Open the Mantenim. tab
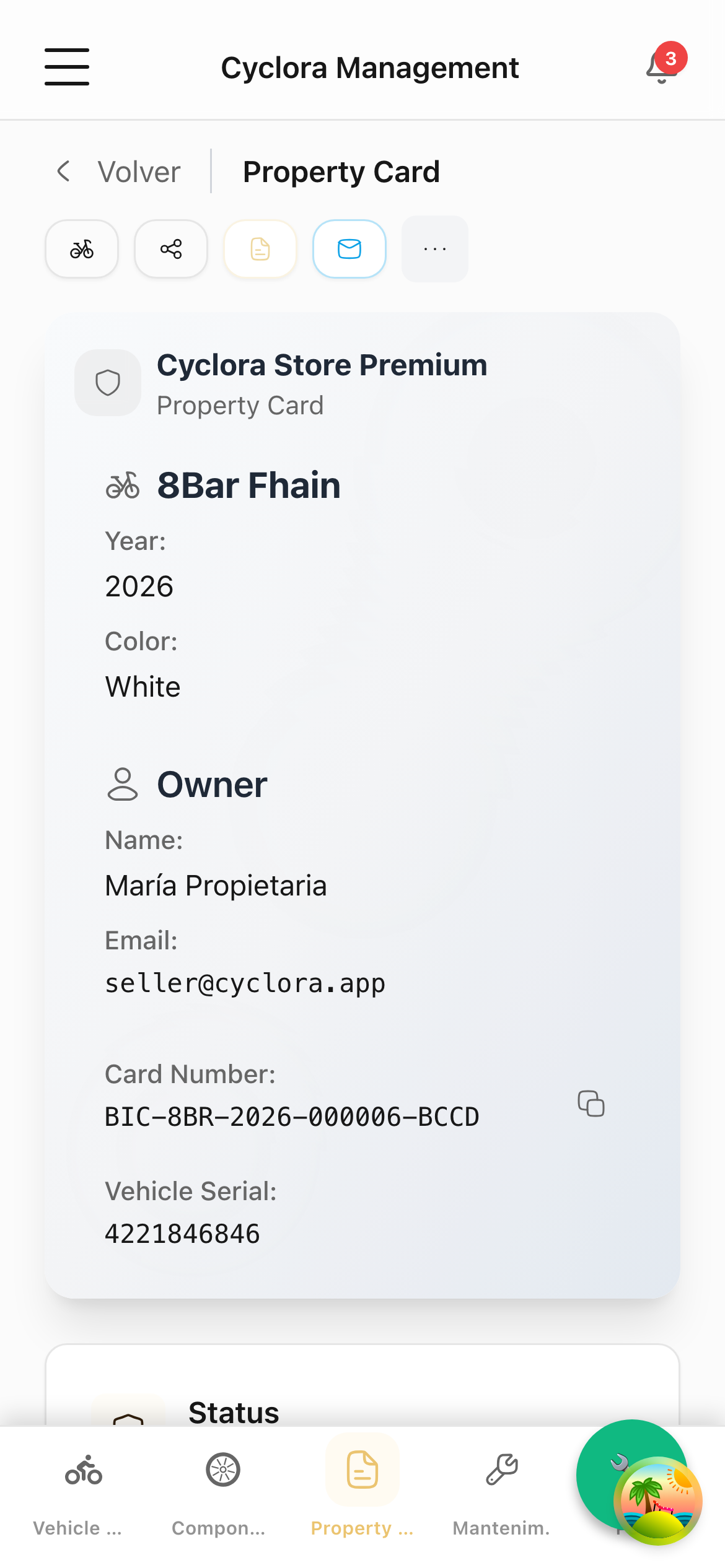The width and height of the screenshot is (725, 1568). coord(502,1494)
